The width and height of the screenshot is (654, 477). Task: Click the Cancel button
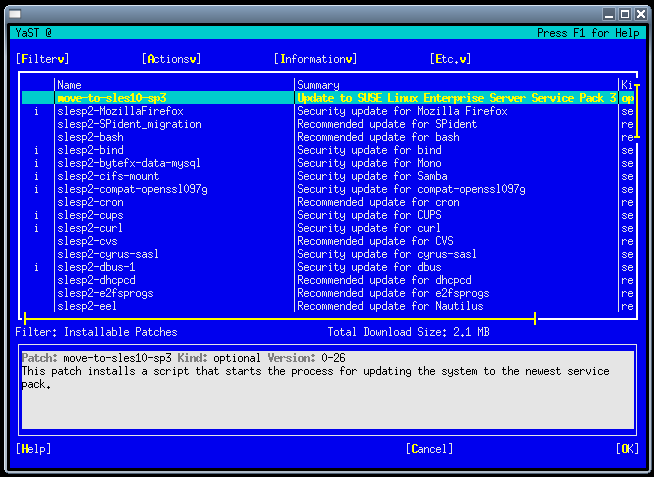(x=429, y=449)
